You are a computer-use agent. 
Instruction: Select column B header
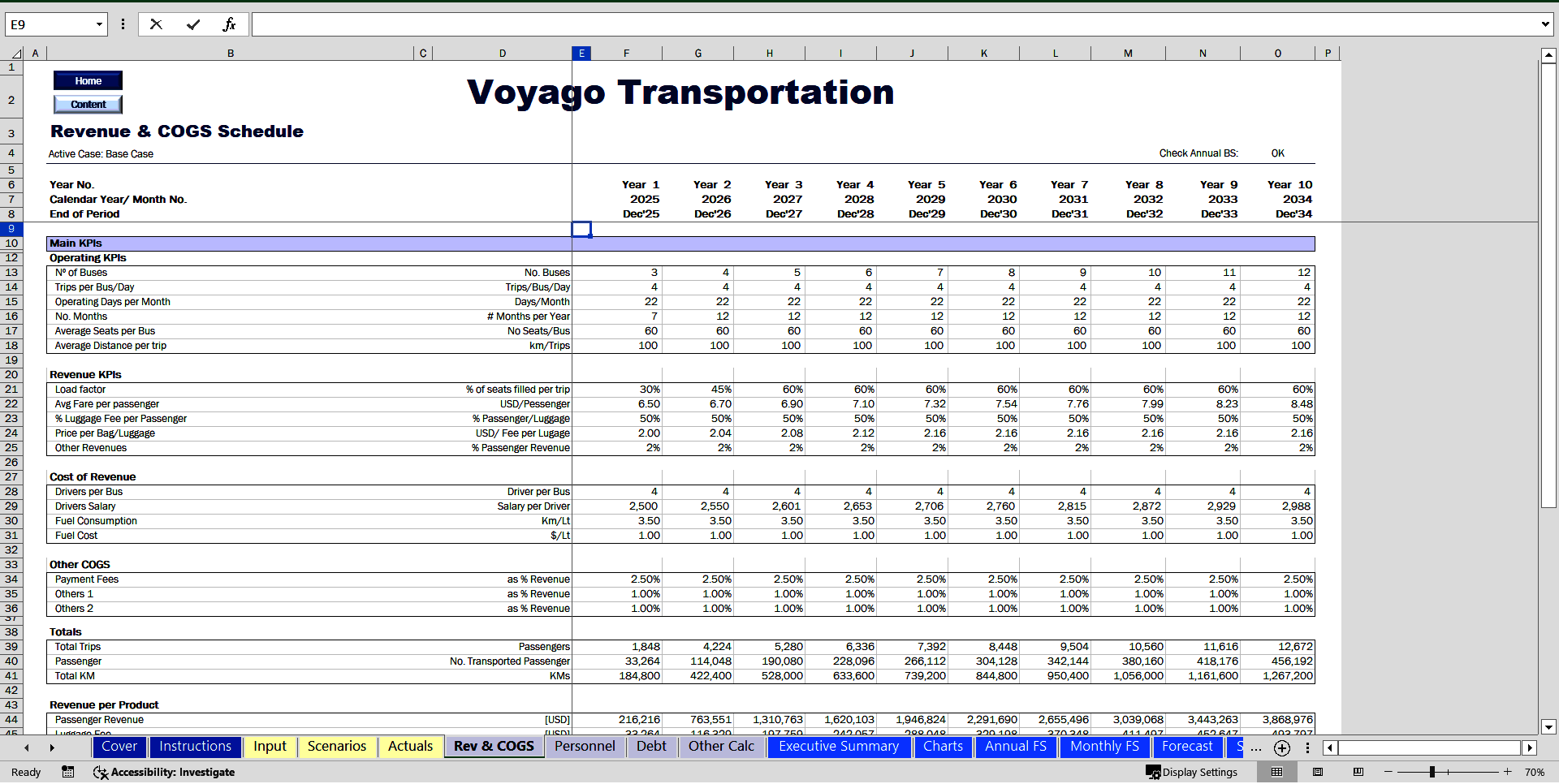231,54
